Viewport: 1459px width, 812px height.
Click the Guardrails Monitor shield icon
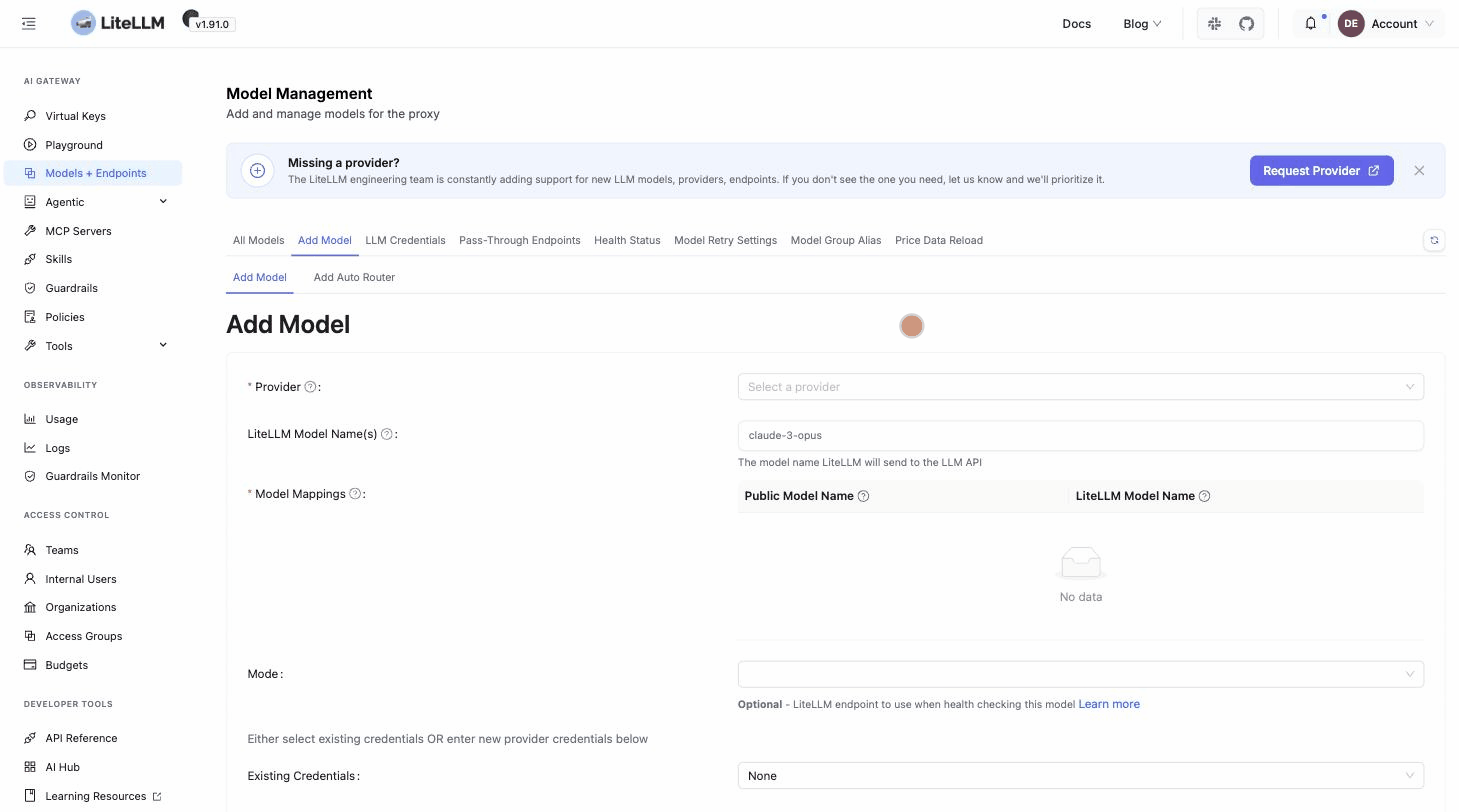pos(30,476)
